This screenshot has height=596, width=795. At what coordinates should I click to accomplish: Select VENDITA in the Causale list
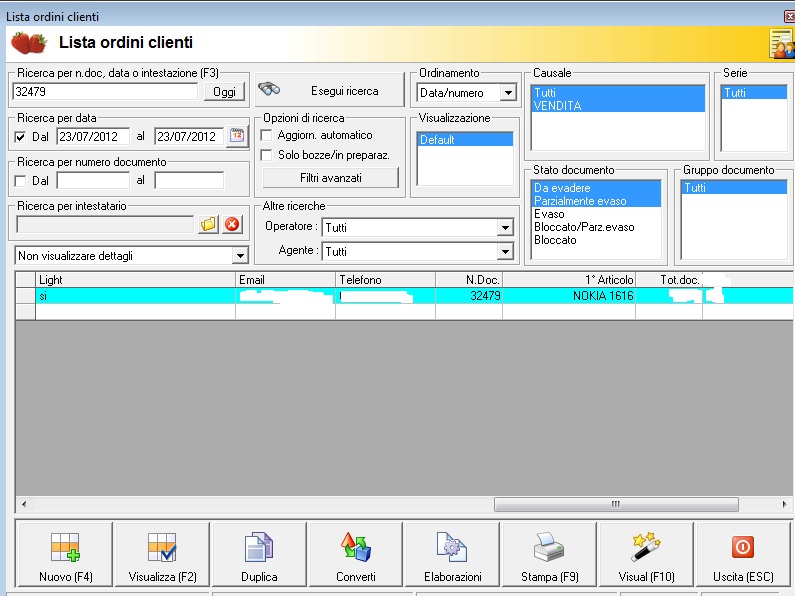point(618,105)
